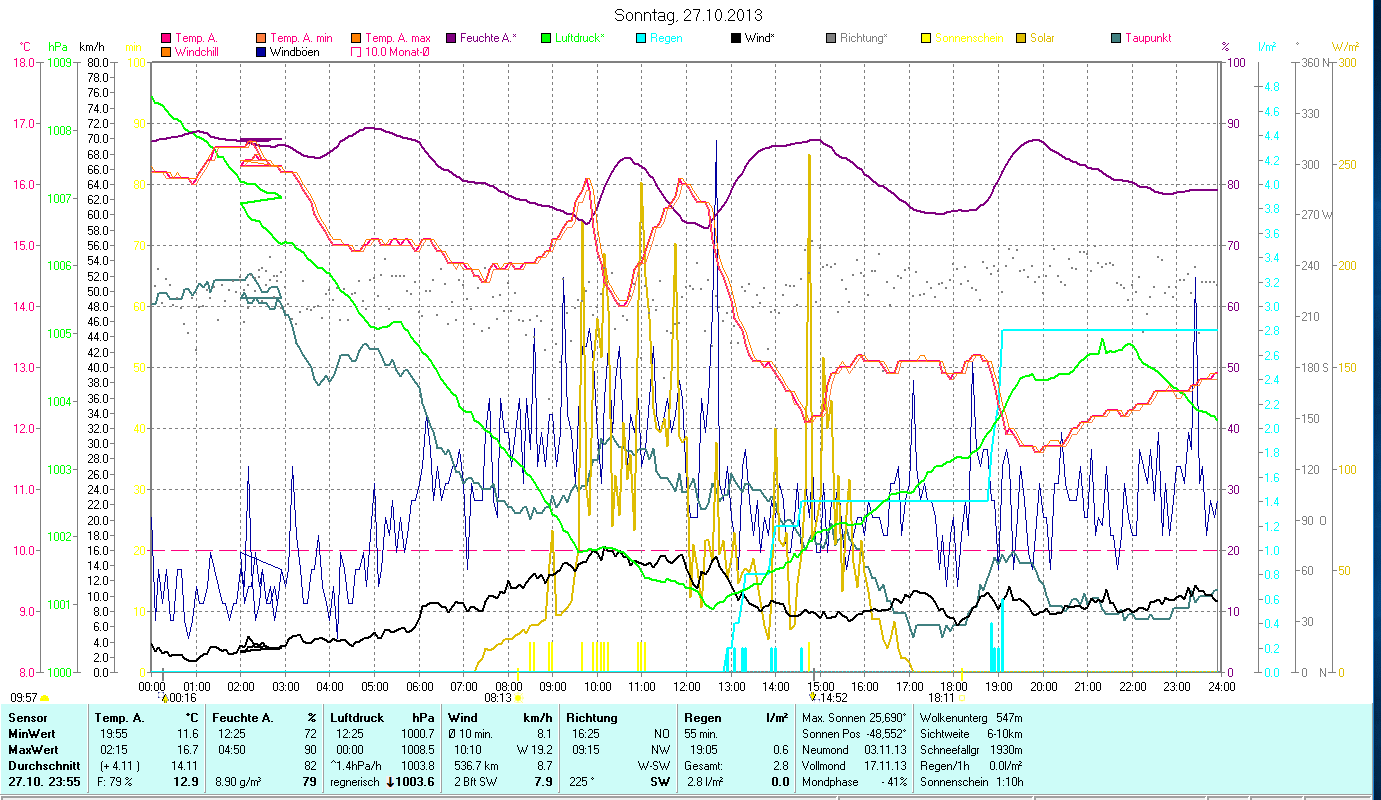Select the Windchill legend label
1381x800 pixels.
(x=198, y=51)
